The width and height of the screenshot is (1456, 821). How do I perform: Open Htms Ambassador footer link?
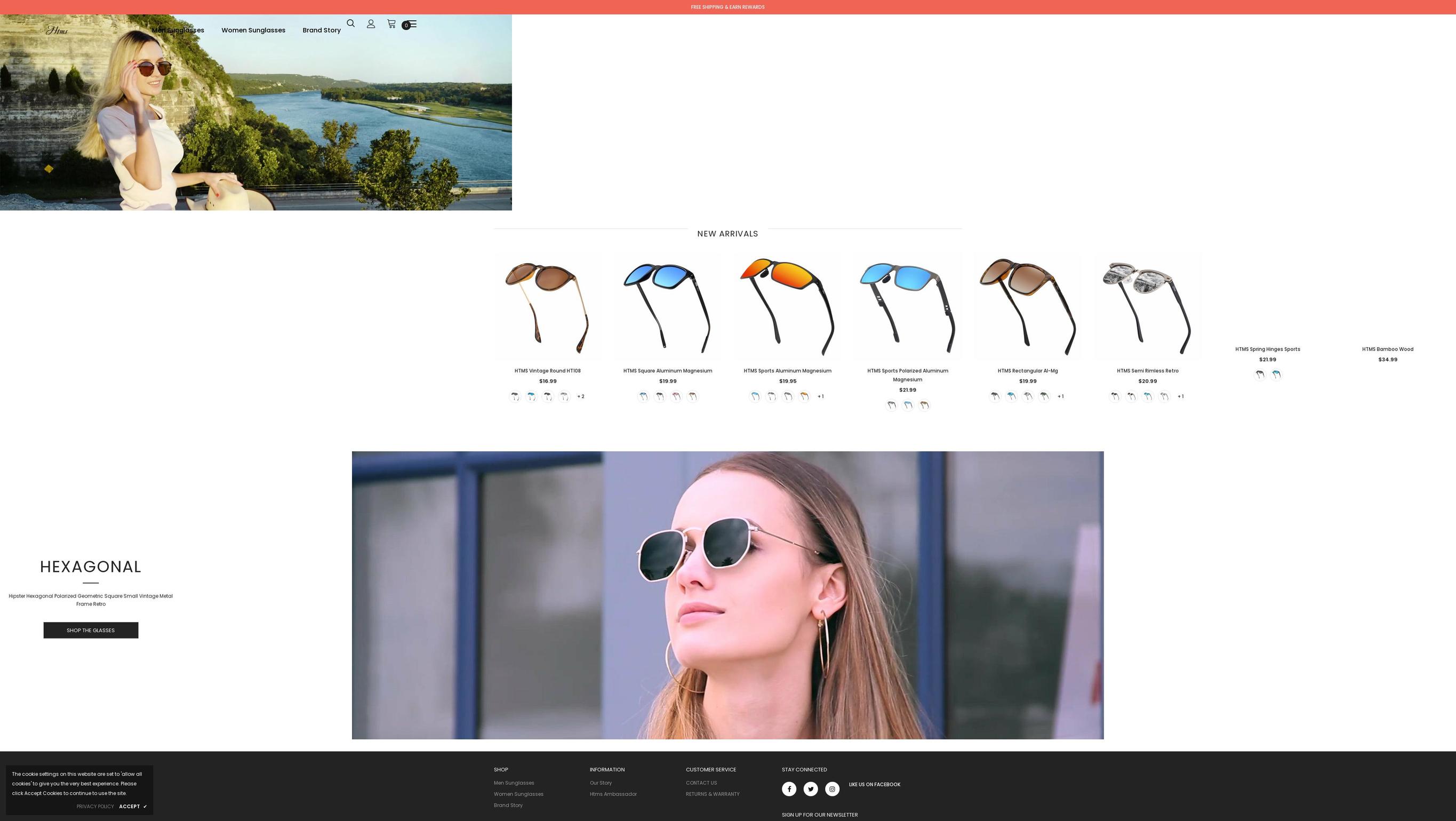(613, 794)
